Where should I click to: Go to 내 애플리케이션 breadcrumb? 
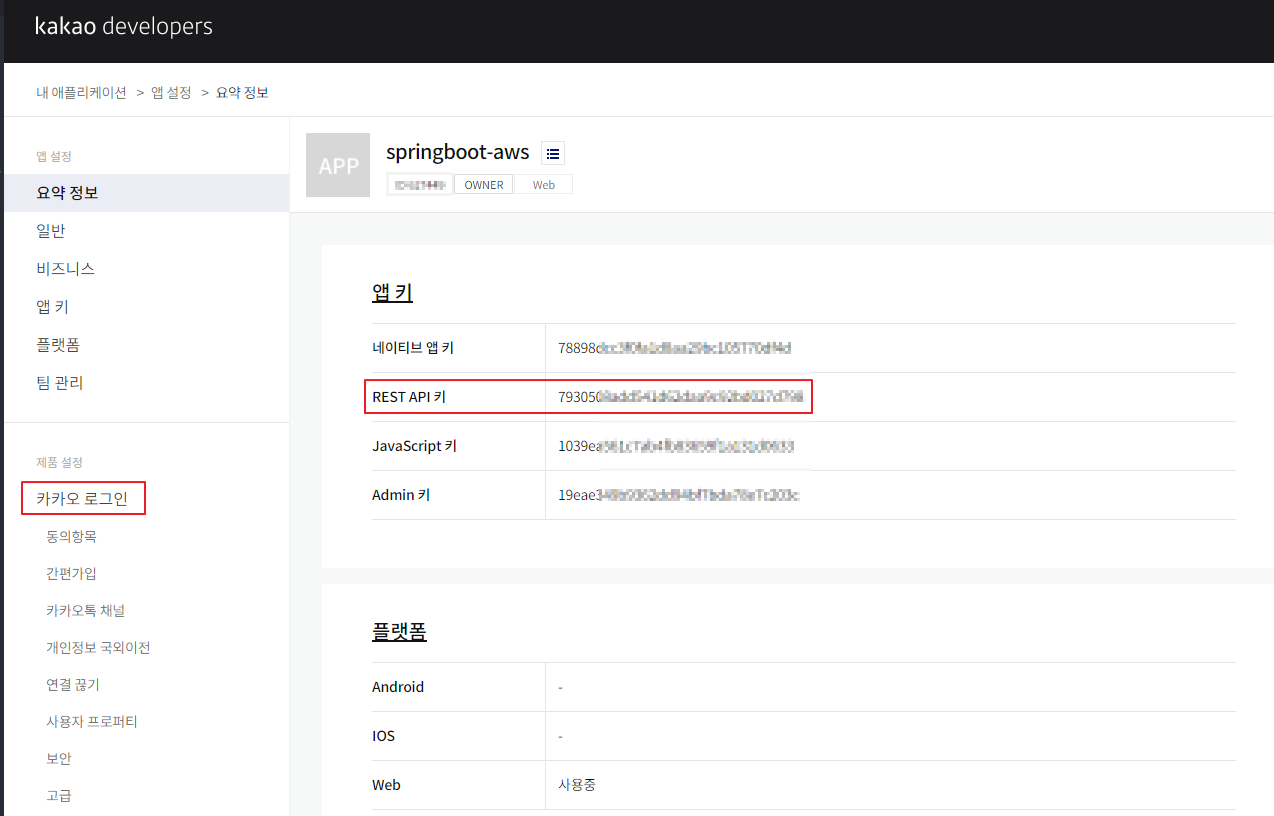82,93
